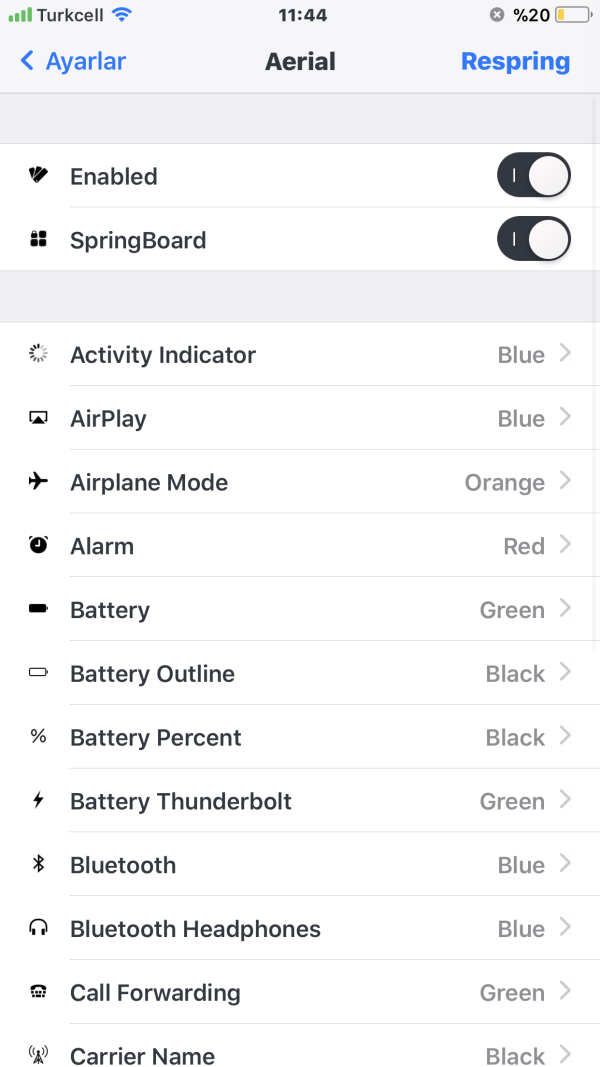Image resolution: width=600 pixels, height=1067 pixels.
Task: Toggle the Enabled switch off
Action: 533,176
